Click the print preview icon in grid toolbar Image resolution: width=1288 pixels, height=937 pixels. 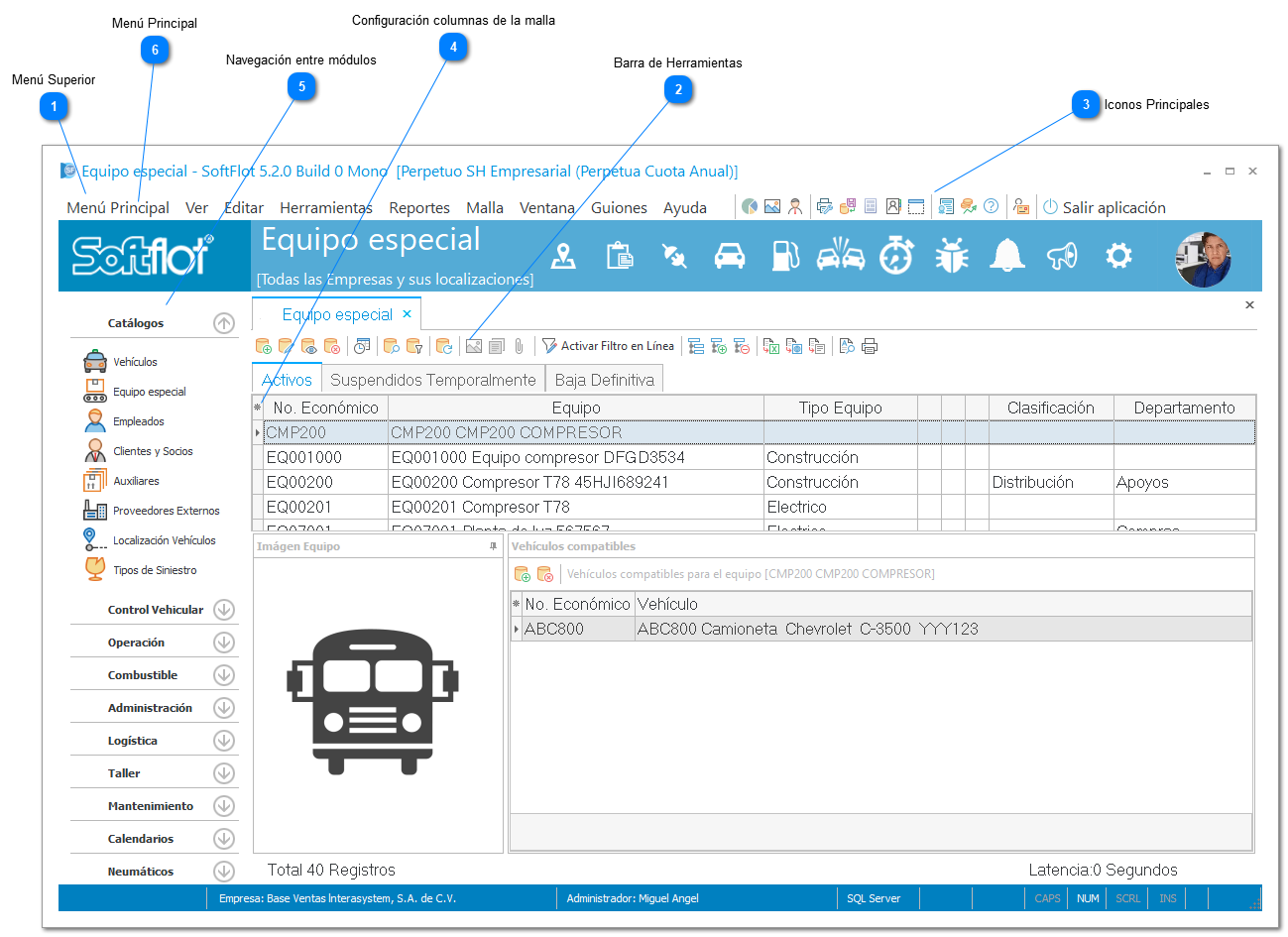coord(847,346)
